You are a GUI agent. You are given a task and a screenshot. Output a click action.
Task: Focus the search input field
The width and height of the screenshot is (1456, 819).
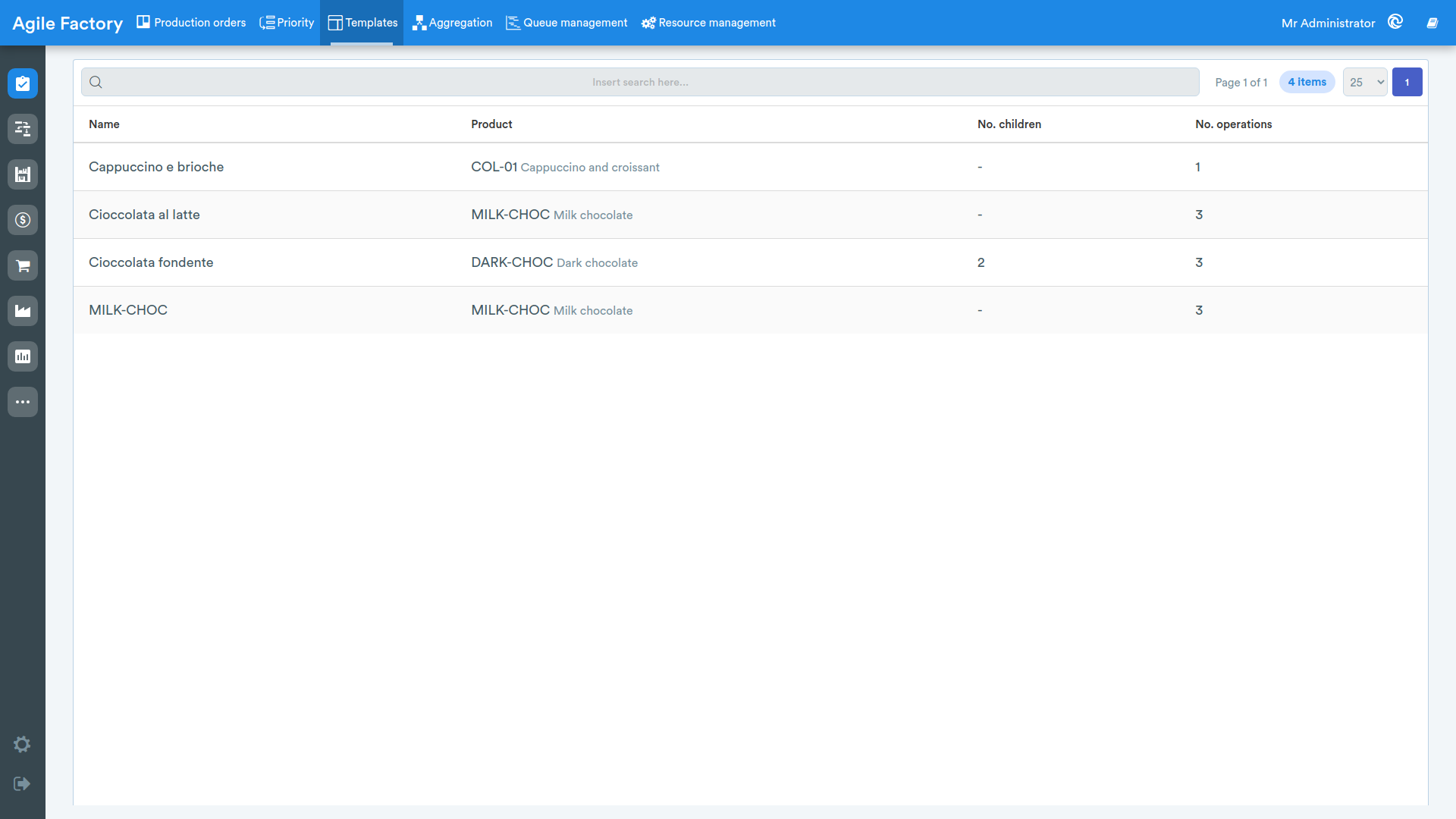(640, 82)
